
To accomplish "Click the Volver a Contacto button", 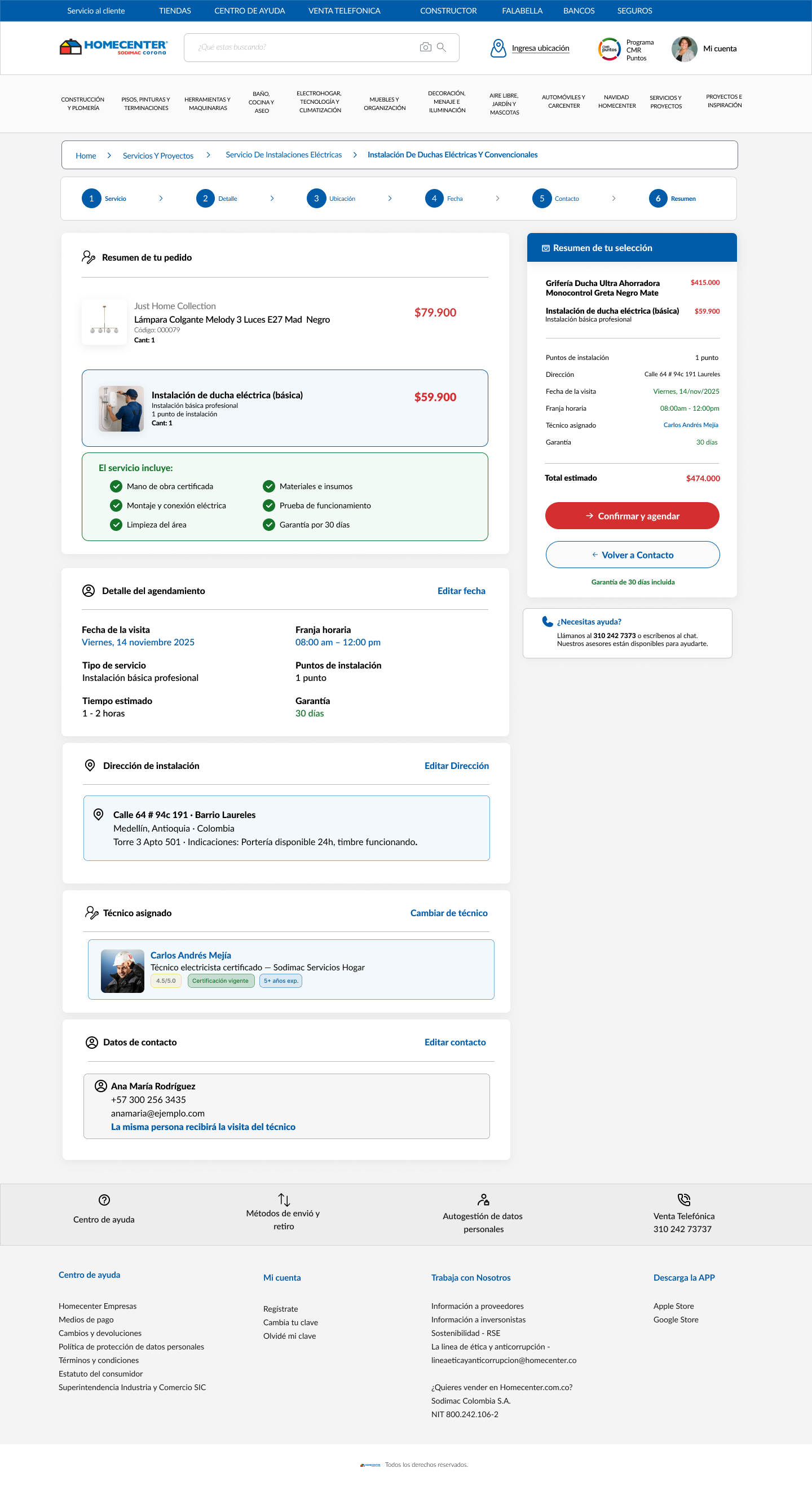I will [x=633, y=555].
